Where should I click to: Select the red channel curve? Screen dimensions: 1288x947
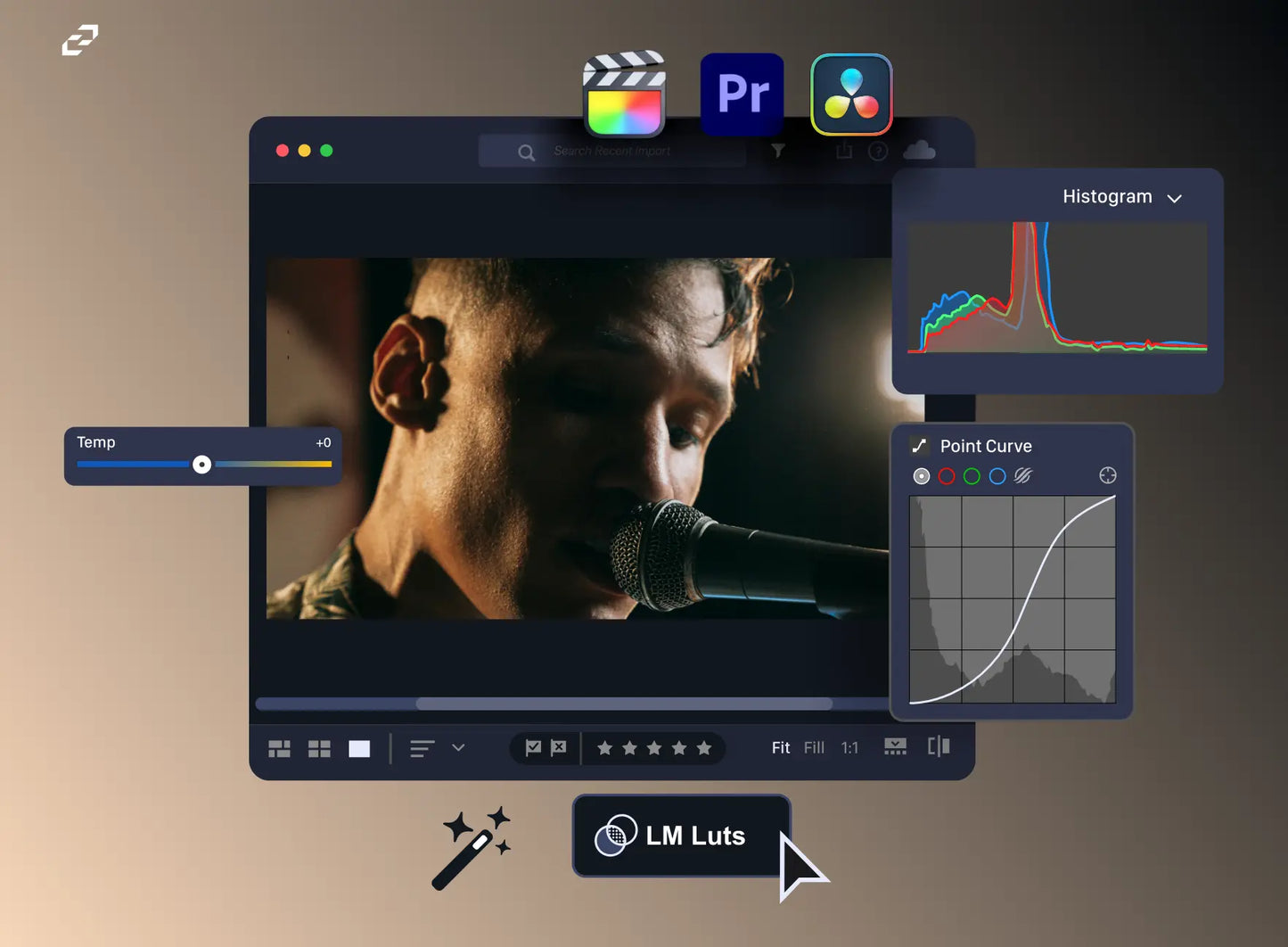947,476
